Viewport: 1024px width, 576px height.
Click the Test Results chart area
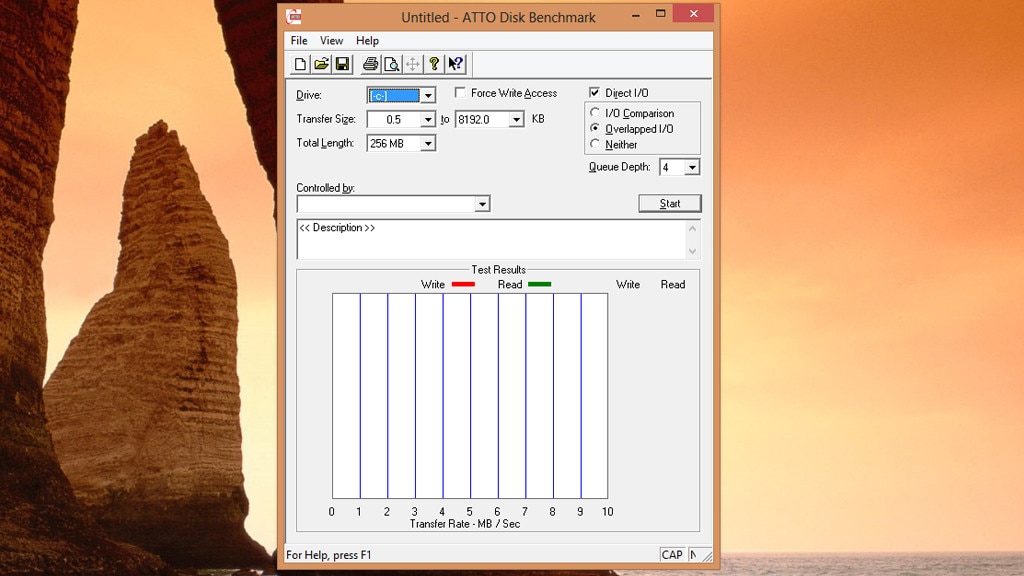(470, 396)
